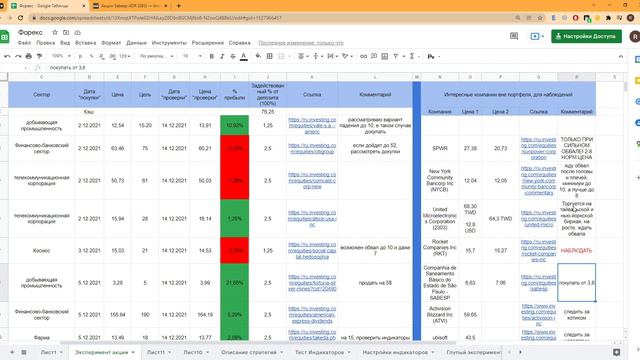Switch to the Тест Индикаторов sheet tab
This screenshot has height=360, width=640.
coord(322,352)
